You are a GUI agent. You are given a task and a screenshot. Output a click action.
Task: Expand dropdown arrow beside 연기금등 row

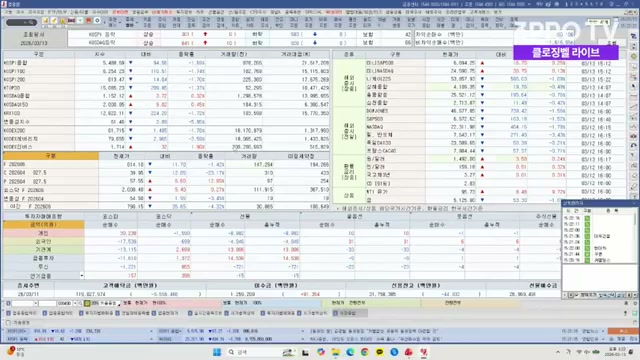click(82, 276)
